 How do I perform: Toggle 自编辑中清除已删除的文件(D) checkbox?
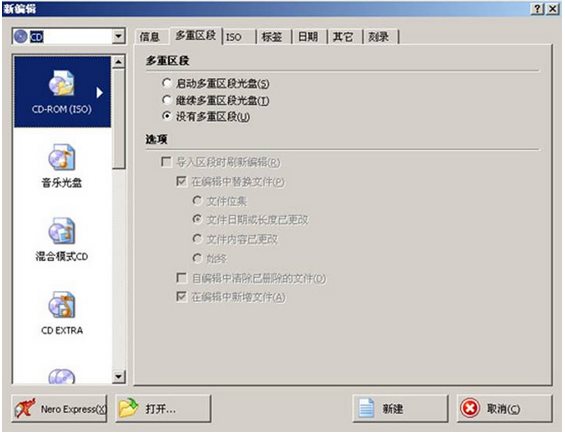182,278
